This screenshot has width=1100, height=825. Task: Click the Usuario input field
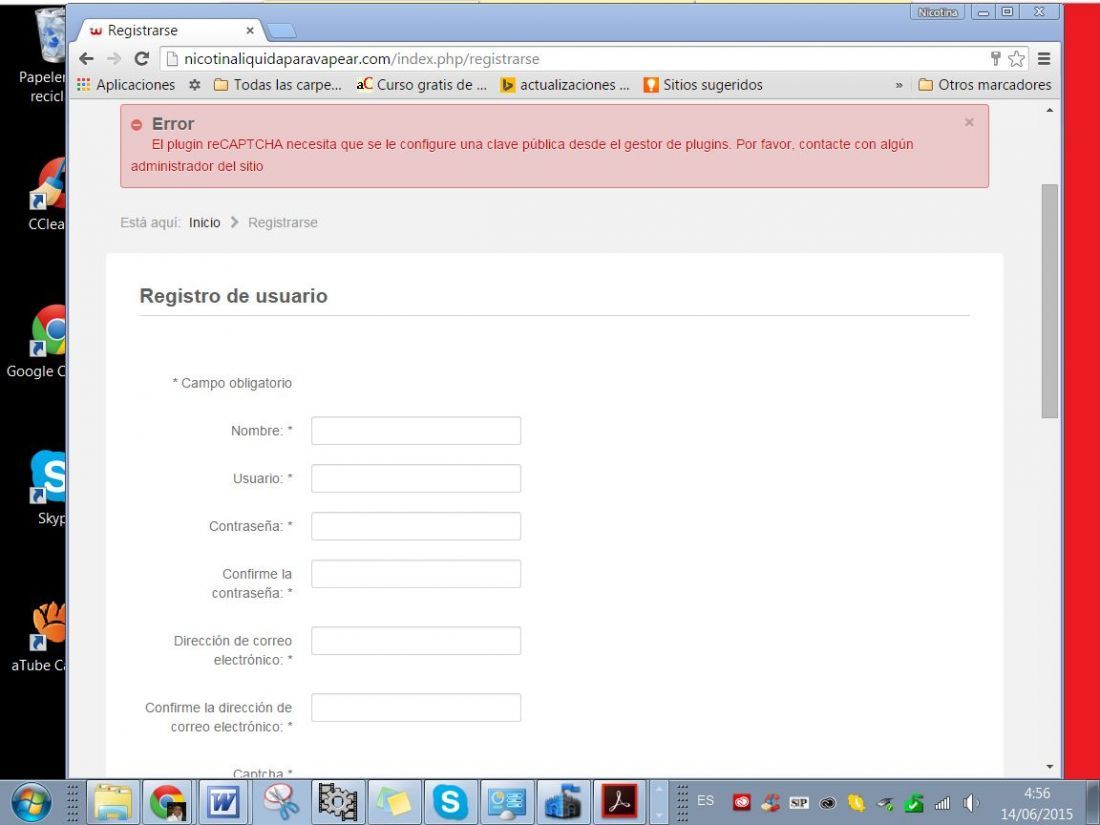[x=416, y=478]
